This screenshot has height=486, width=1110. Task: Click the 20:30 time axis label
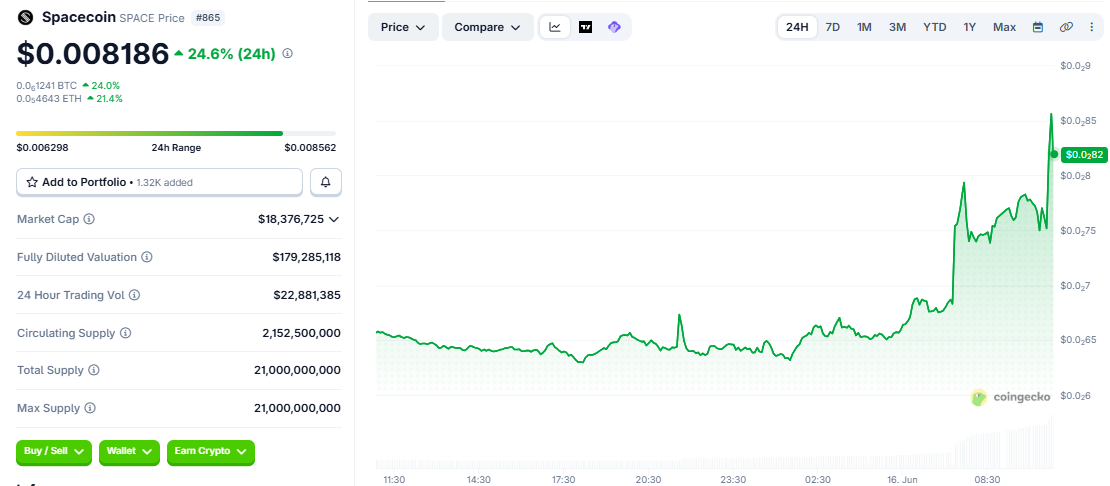pyautogui.click(x=648, y=480)
